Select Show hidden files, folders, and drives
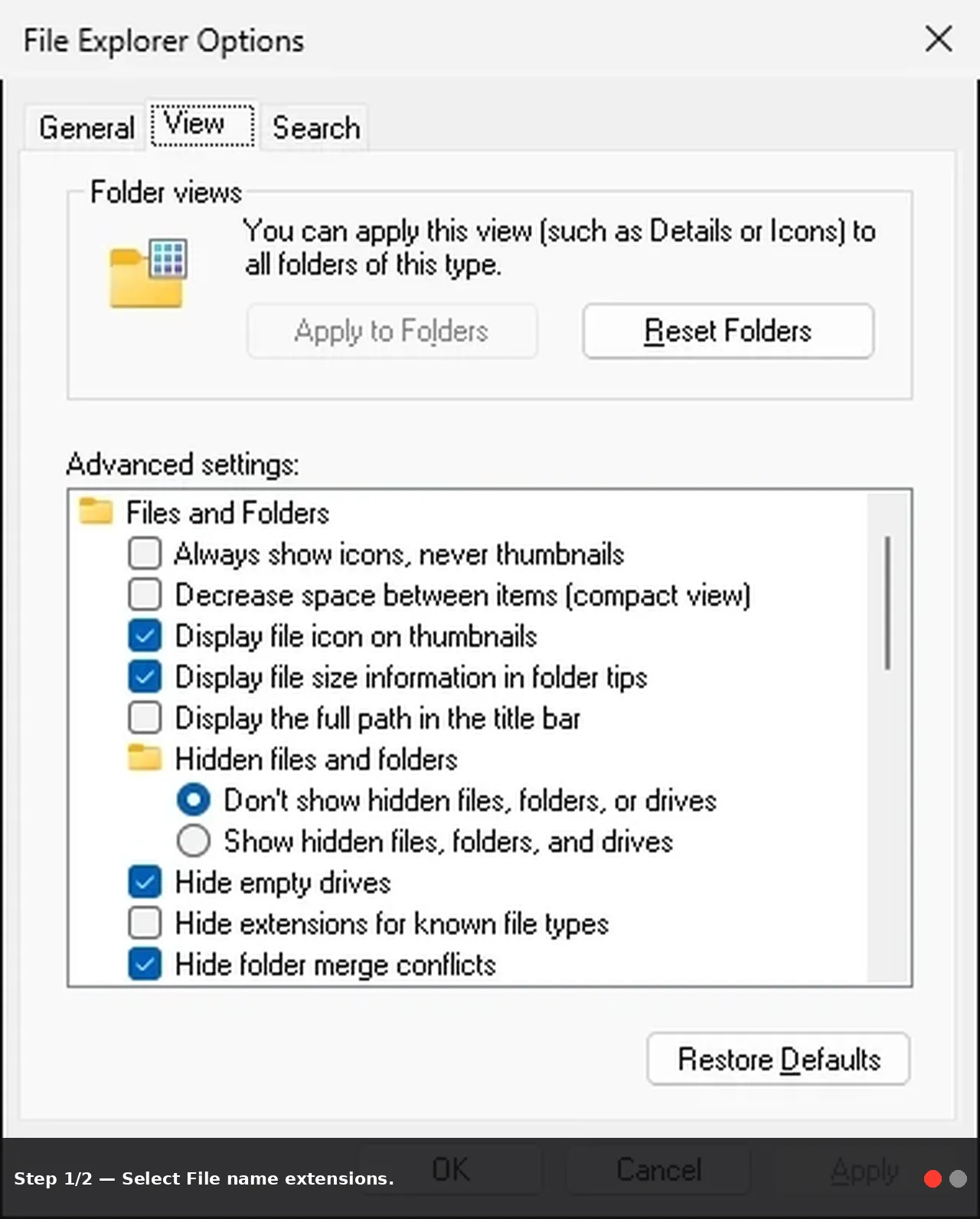This screenshot has height=1219, width=980. [193, 842]
